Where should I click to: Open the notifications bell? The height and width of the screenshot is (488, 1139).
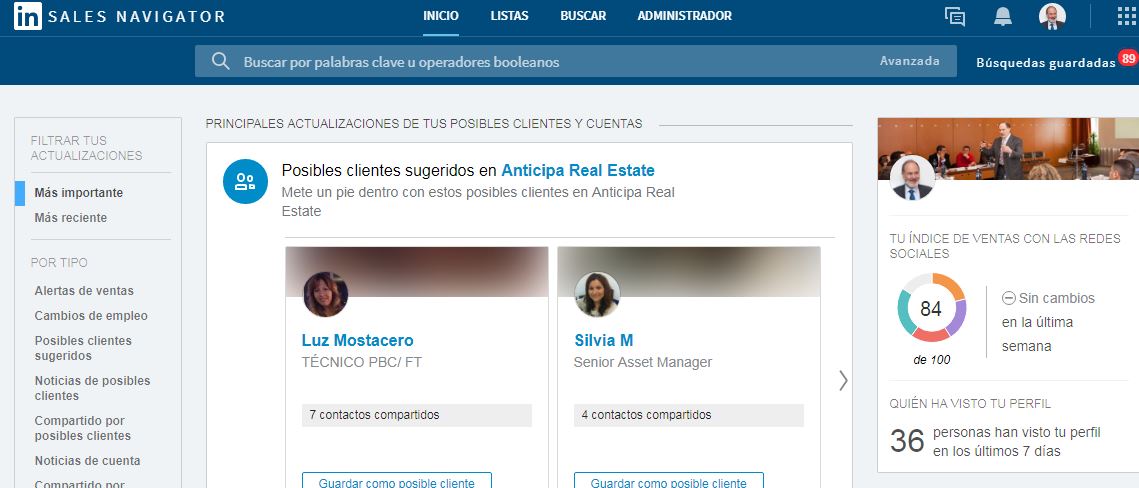click(1002, 16)
